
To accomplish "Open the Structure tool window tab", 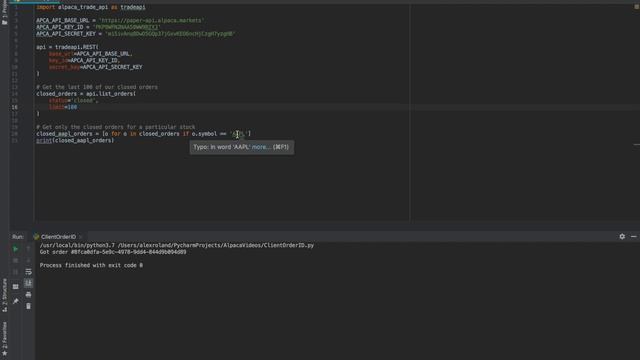I will (x=4, y=296).
